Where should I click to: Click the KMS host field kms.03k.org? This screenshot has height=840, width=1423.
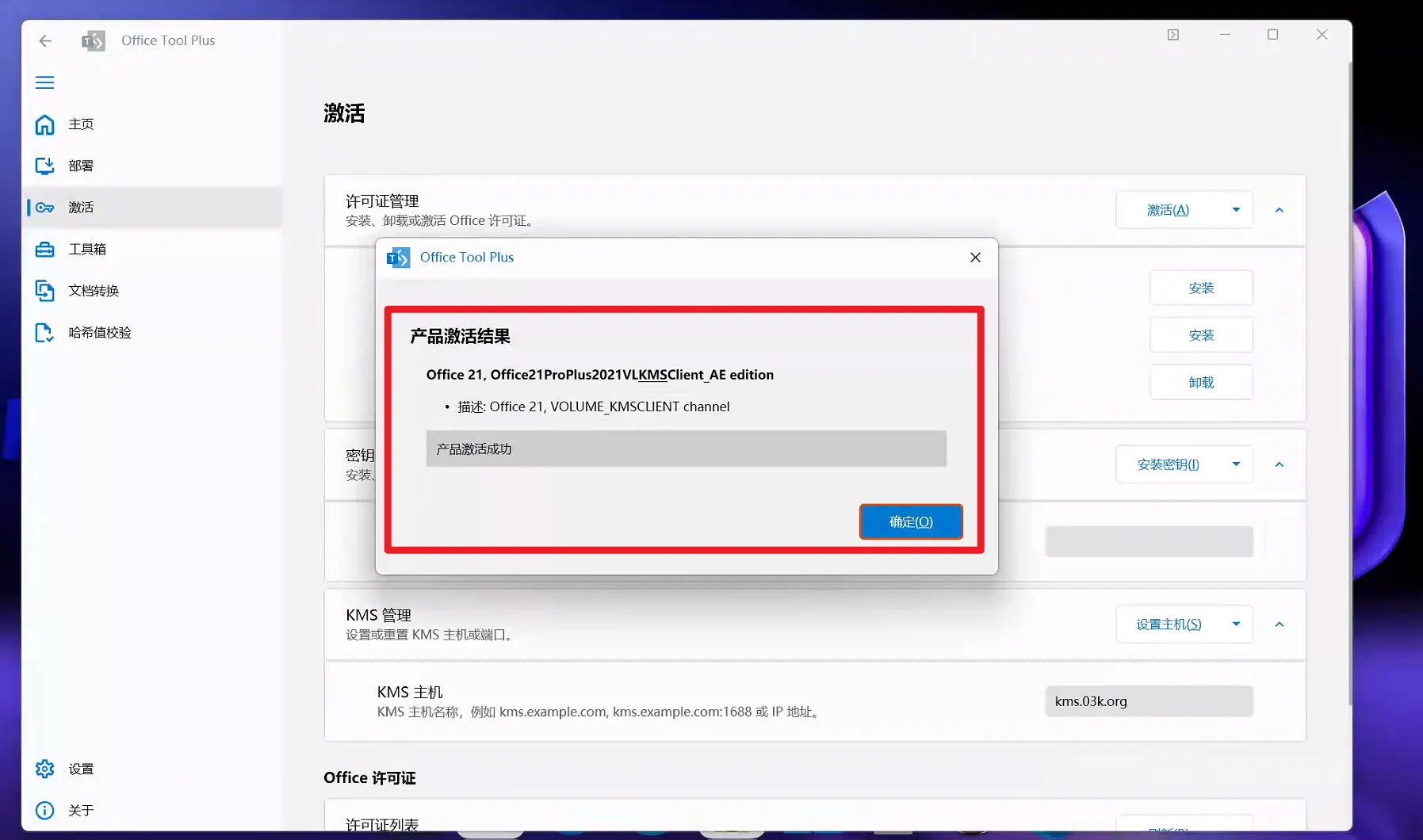(1149, 701)
